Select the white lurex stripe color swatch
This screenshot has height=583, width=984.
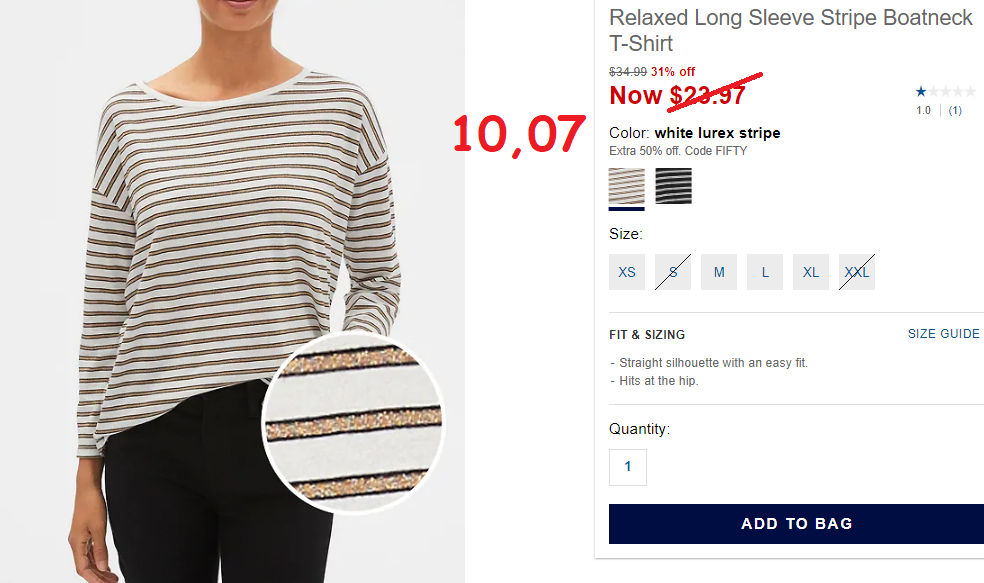tap(626, 186)
